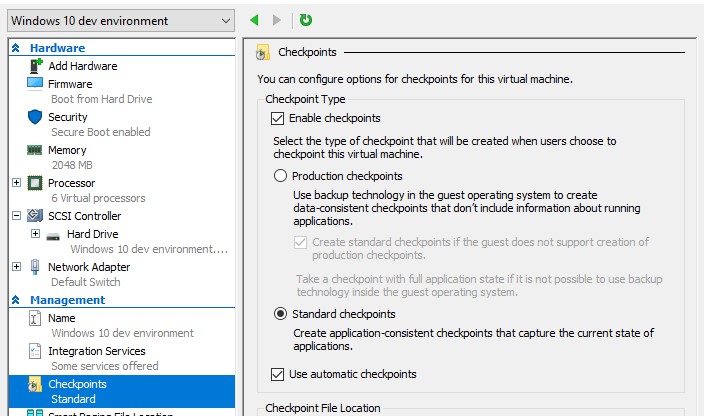The image size is (704, 416).
Task: Select the SCSI Controller item
Action: click(x=84, y=216)
